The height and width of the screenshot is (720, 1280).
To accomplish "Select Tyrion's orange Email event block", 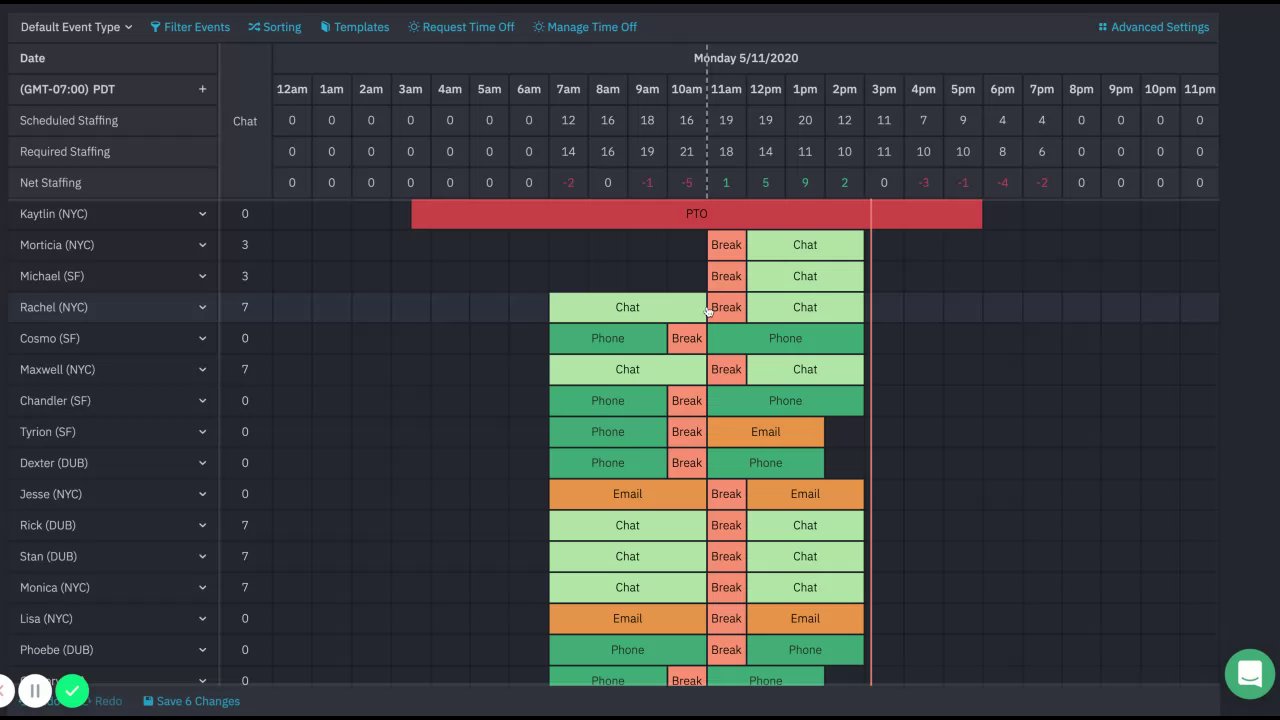I will pos(765,432).
